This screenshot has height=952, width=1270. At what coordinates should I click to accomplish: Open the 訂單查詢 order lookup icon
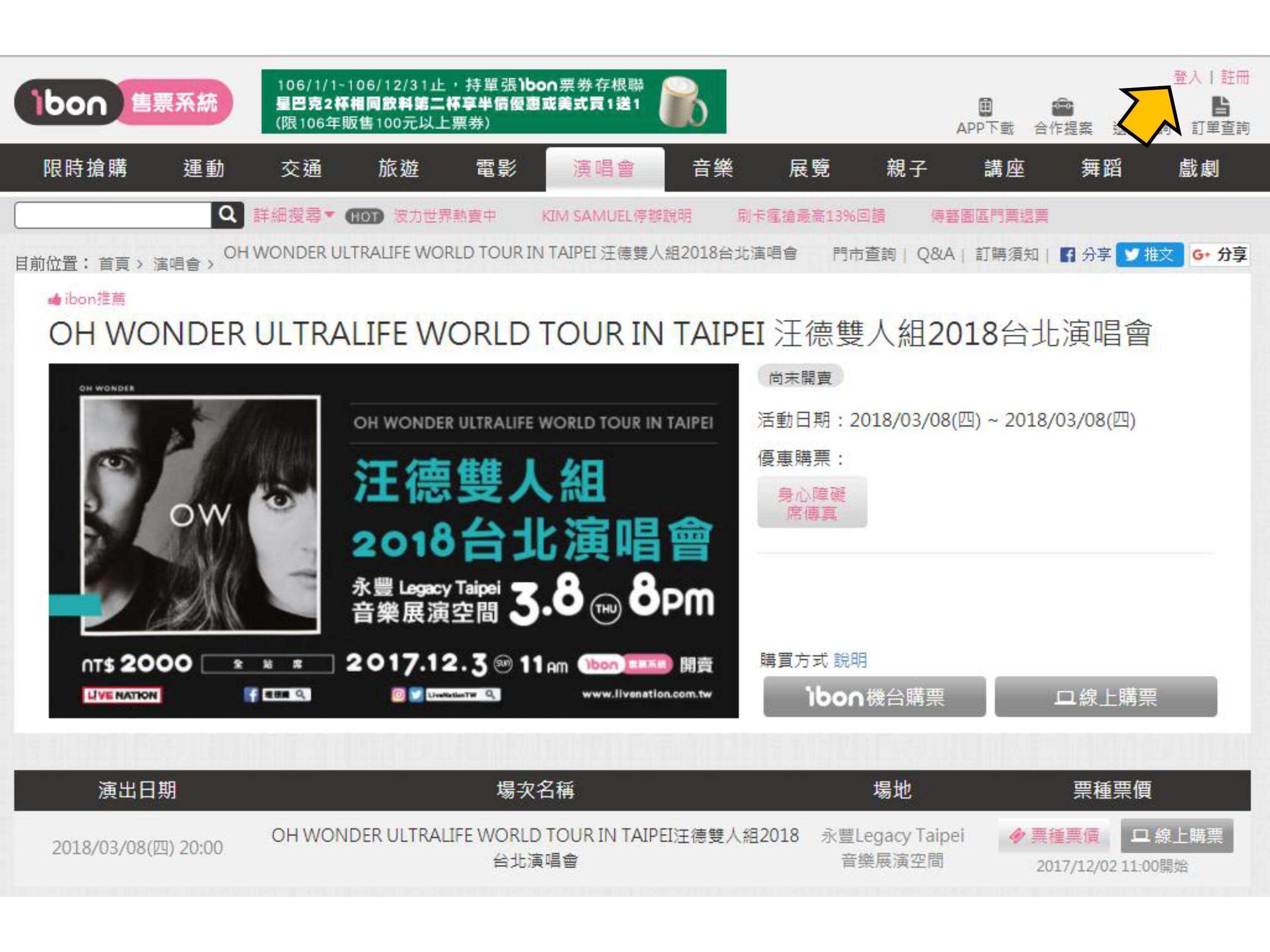(x=1220, y=107)
